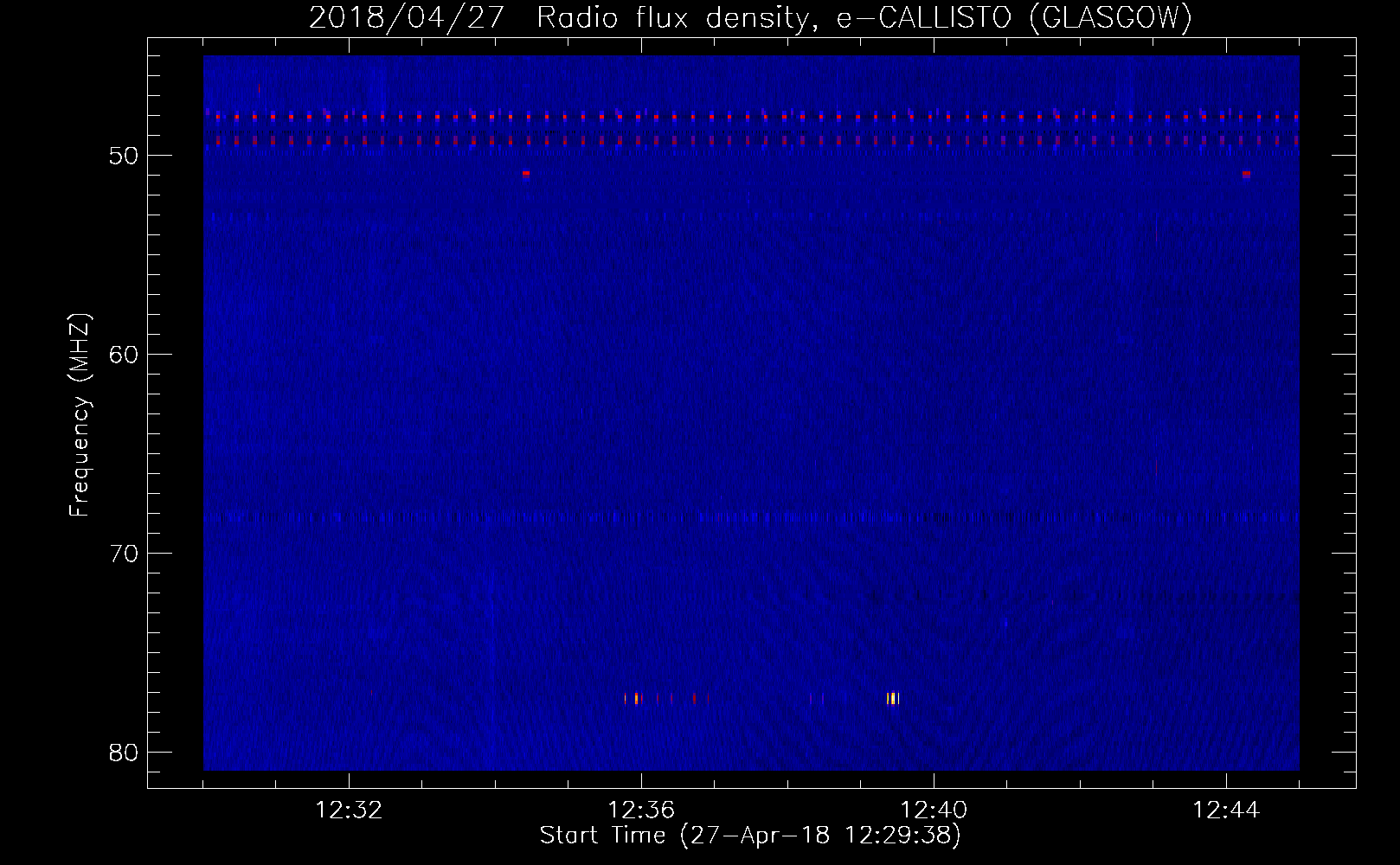The width and height of the screenshot is (1400, 865).
Task: Click the 80 frequency tick label
Action: point(125,753)
